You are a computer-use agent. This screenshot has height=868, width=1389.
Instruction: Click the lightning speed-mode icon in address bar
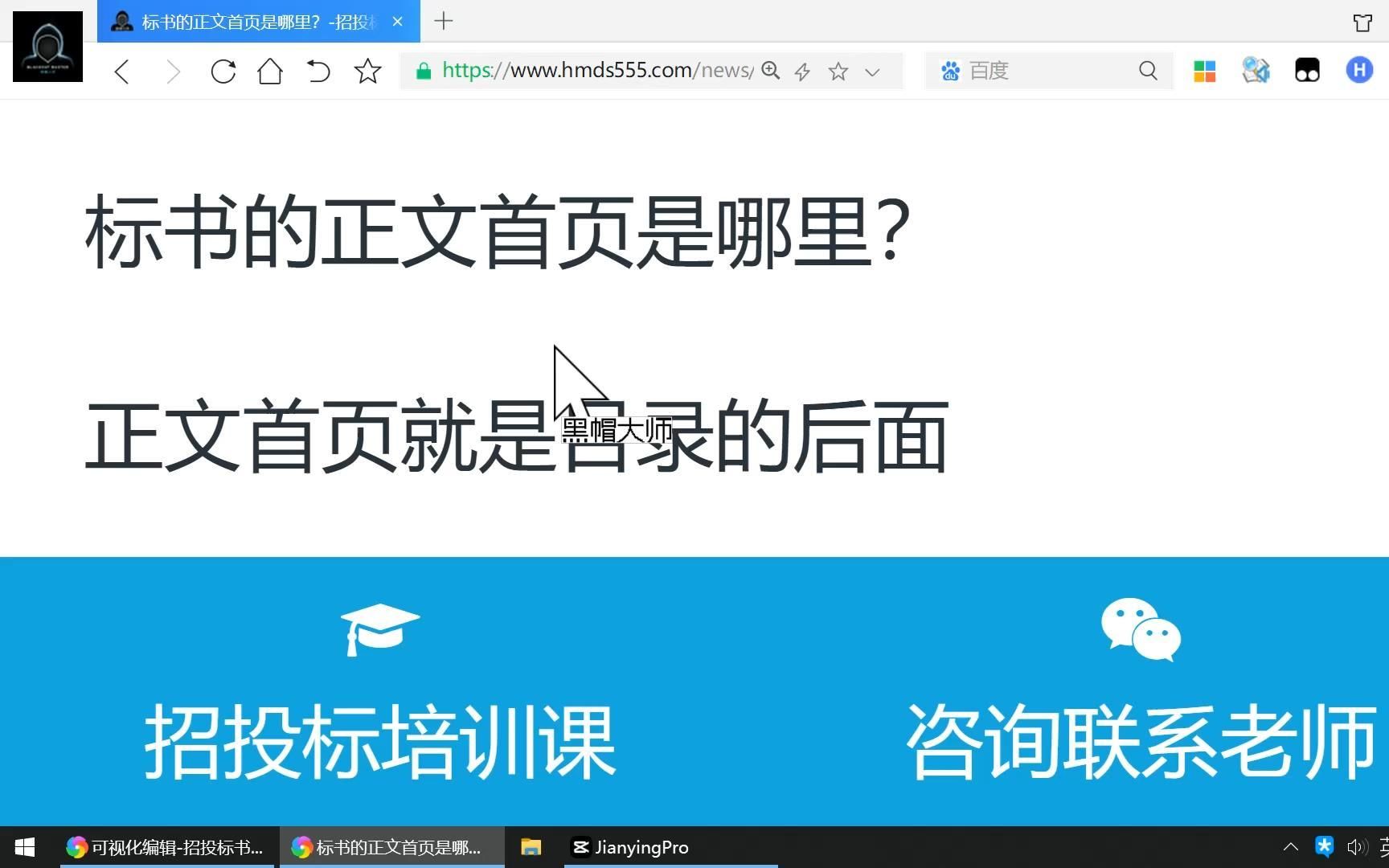[801, 71]
